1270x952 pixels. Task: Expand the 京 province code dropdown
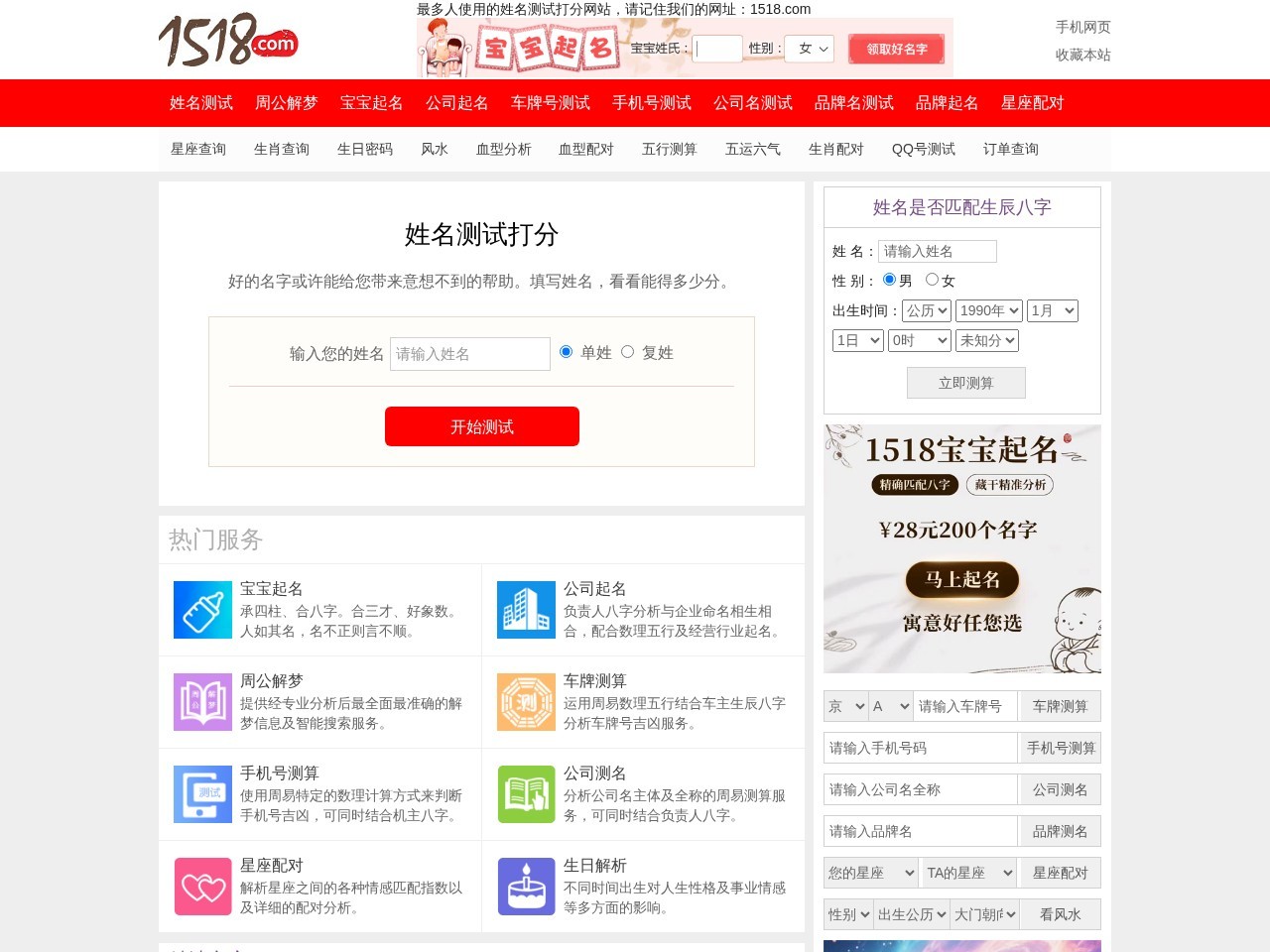point(844,706)
